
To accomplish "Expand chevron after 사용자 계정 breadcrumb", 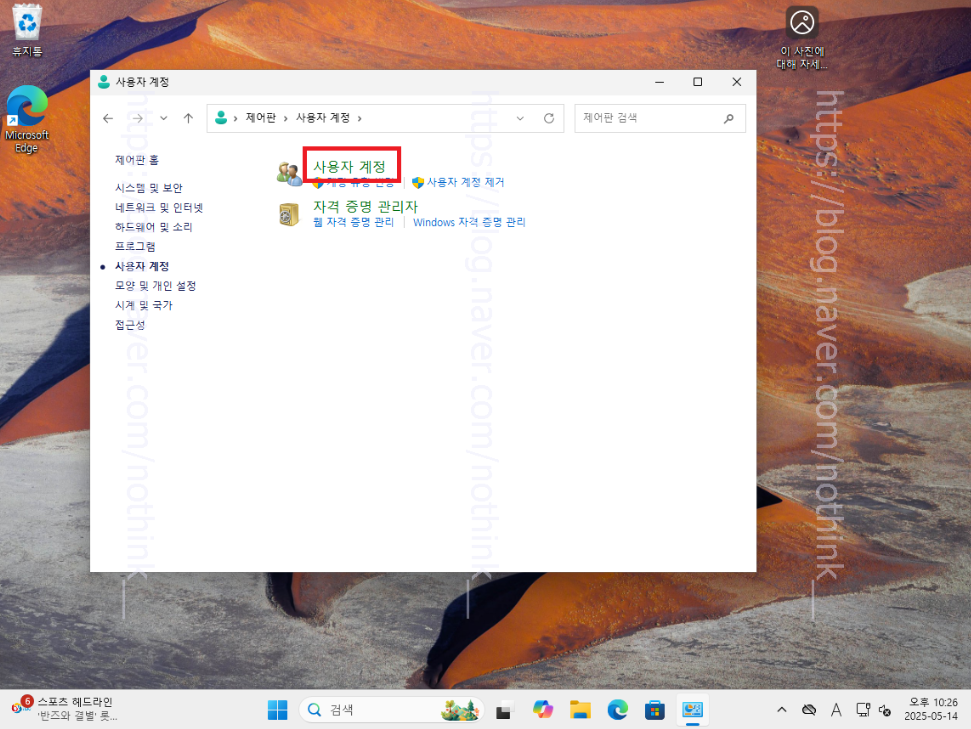I will point(360,118).
